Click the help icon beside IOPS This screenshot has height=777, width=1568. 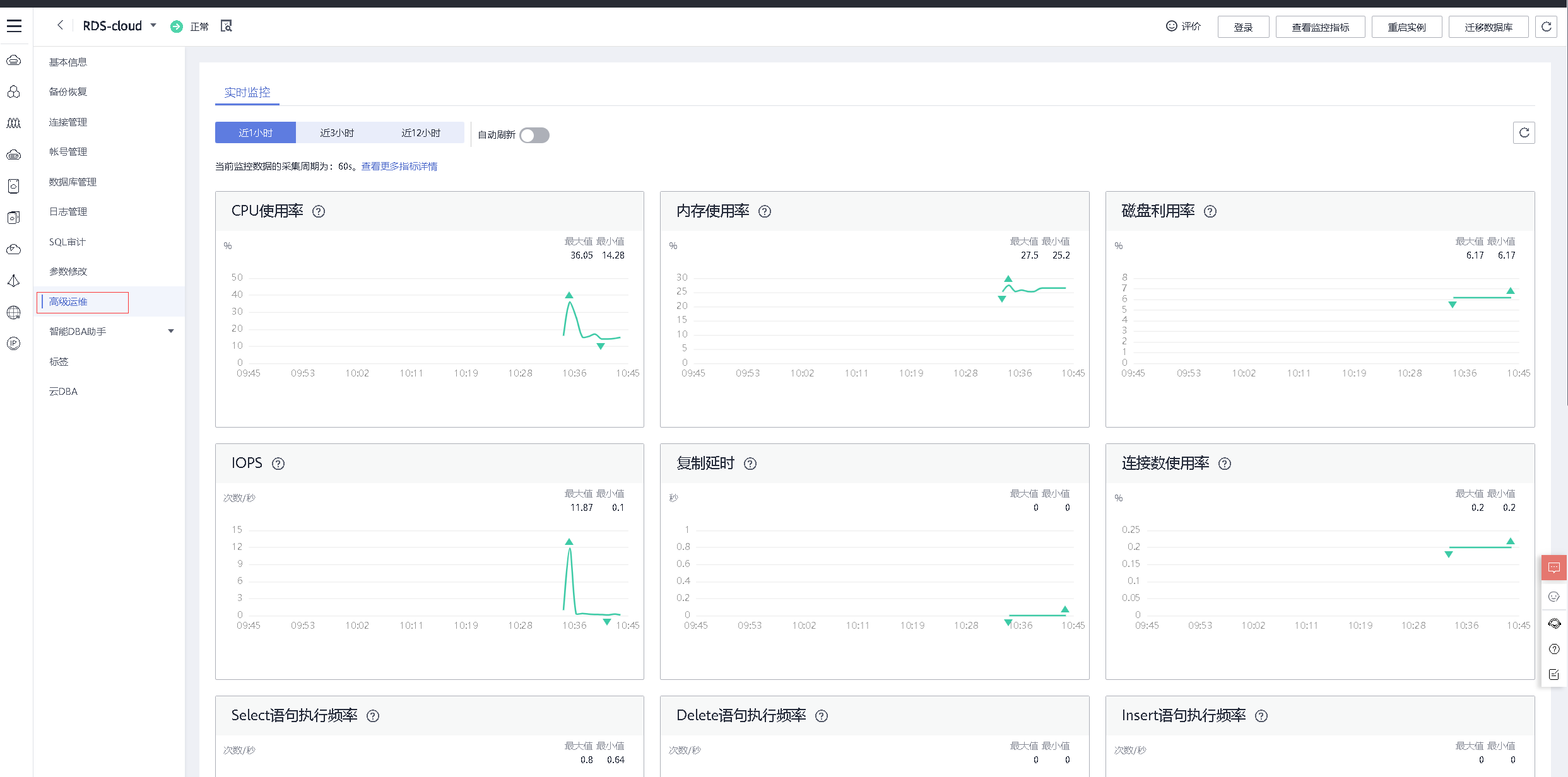(278, 464)
